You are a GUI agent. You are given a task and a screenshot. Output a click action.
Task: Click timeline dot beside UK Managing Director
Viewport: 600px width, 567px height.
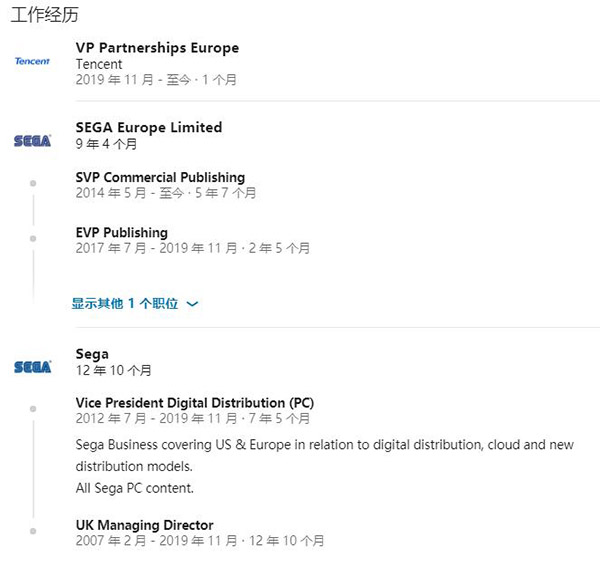(x=33, y=531)
